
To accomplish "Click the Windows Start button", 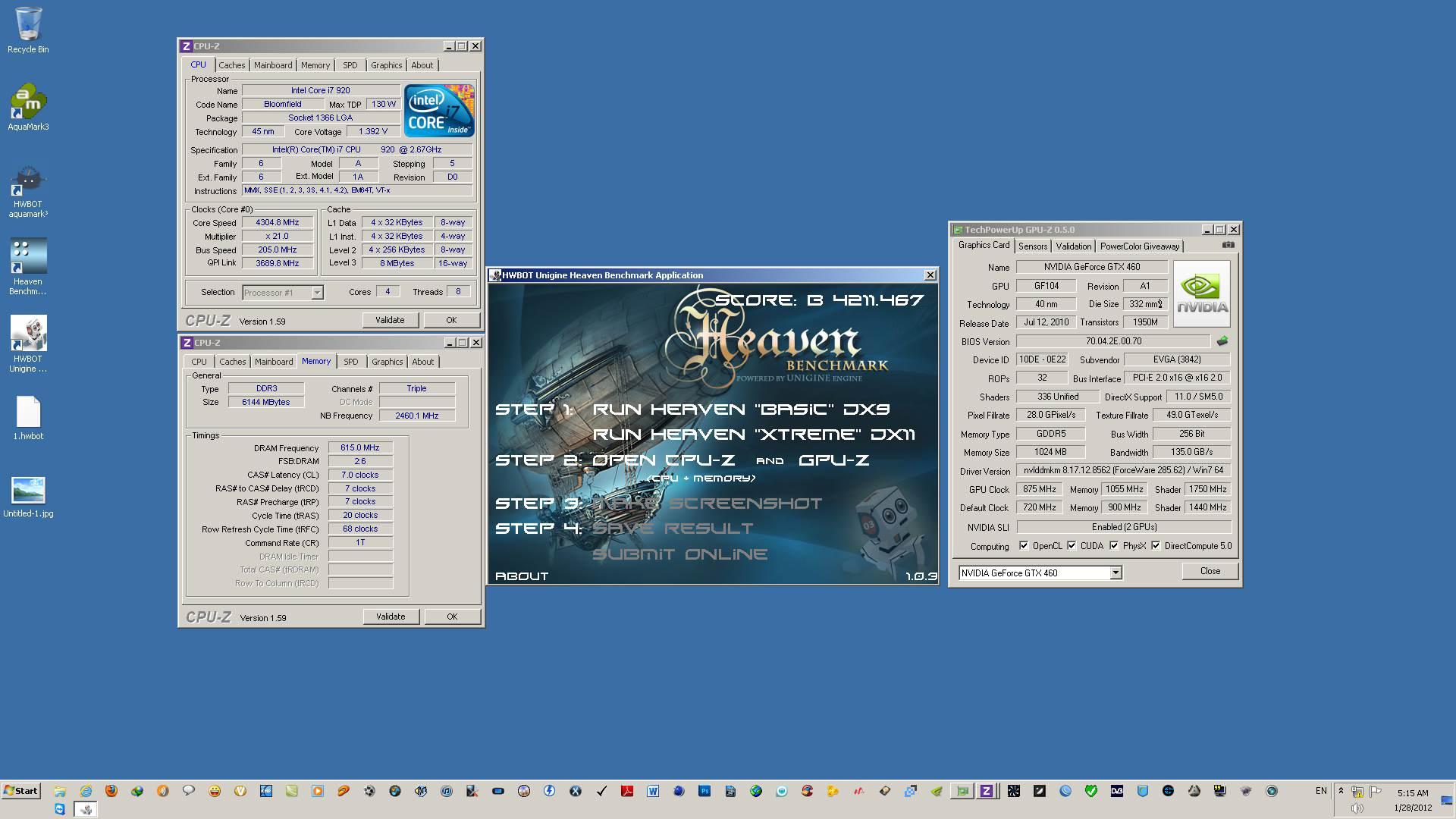I will point(21,791).
